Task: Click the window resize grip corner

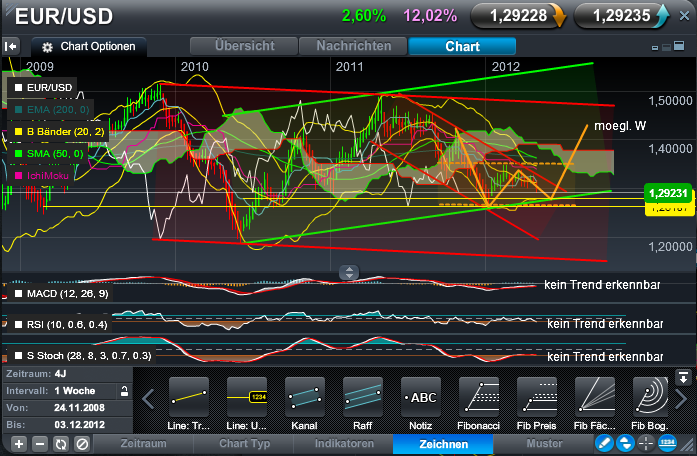Action: (x=688, y=445)
